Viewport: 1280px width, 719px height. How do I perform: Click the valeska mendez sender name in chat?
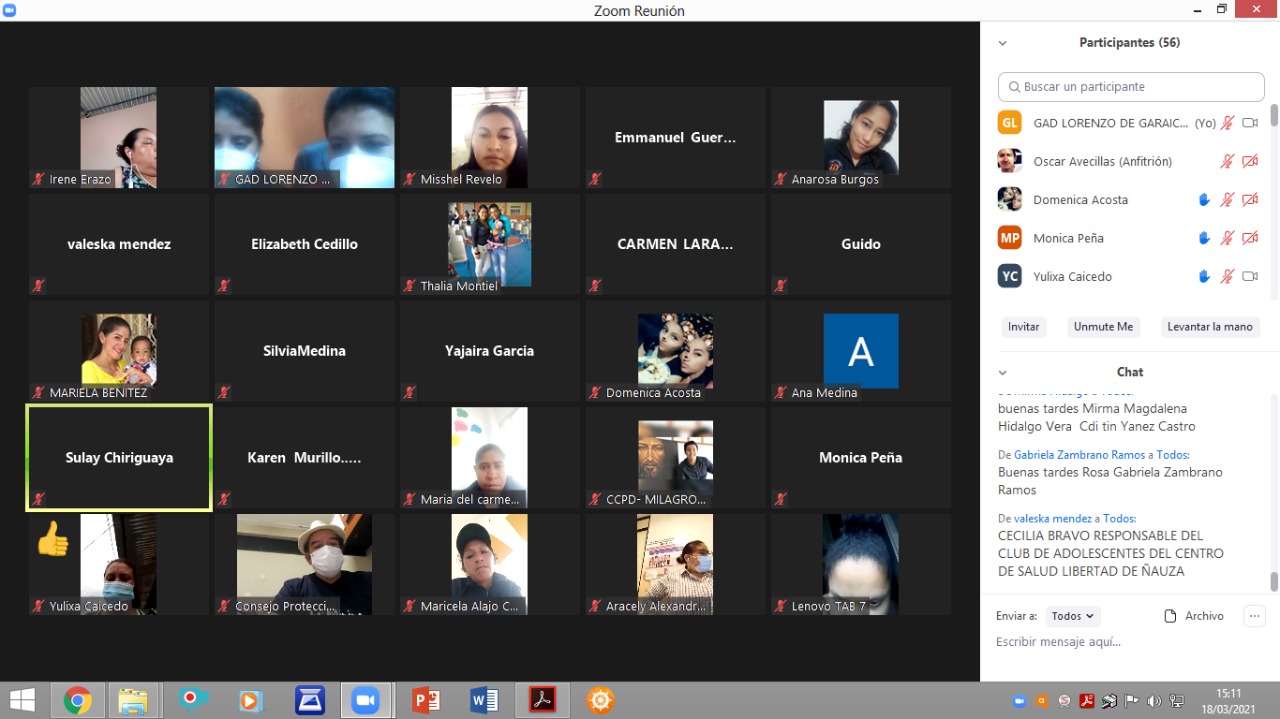(1053, 518)
